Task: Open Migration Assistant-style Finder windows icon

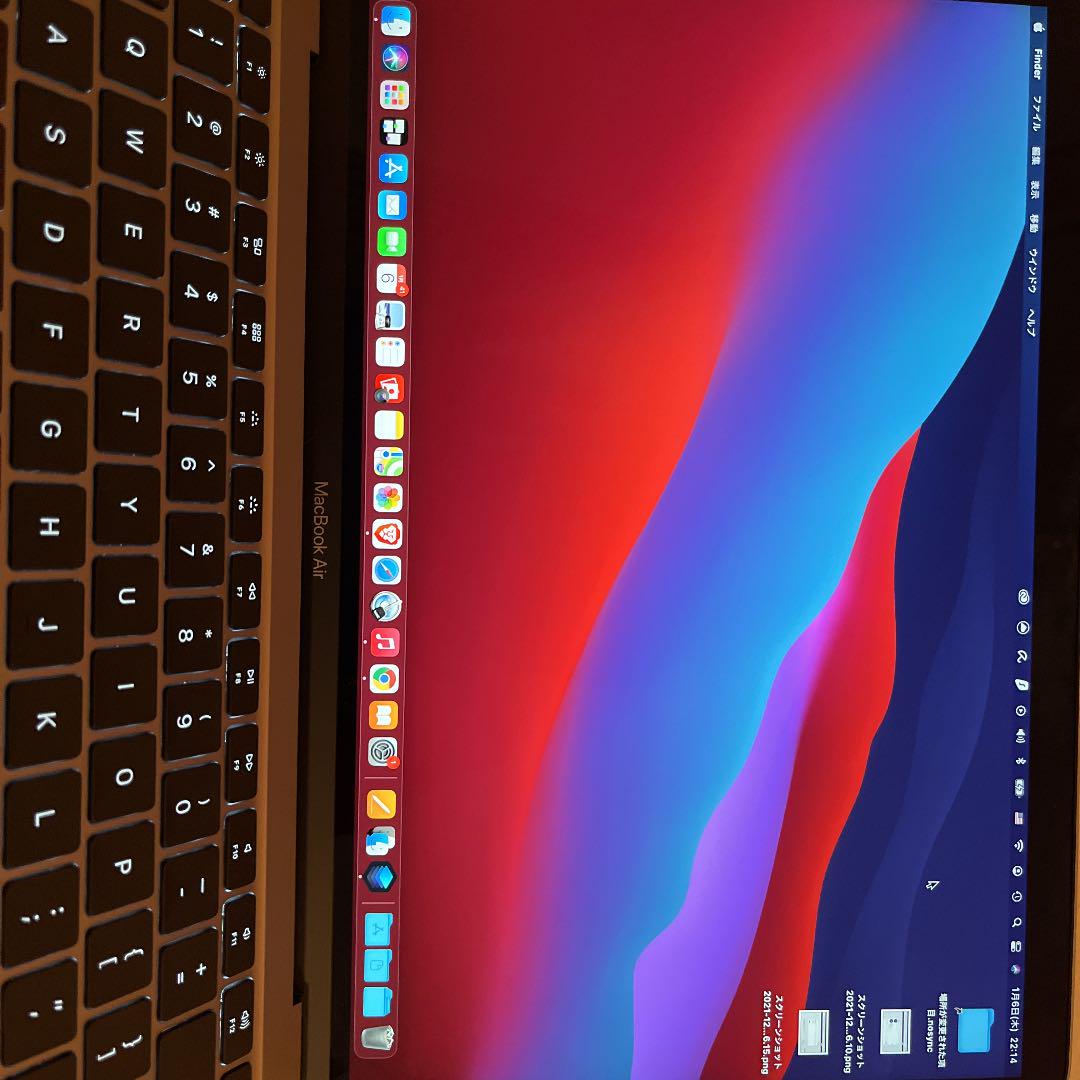Action: pyautogui.click(x=381, y=841)
